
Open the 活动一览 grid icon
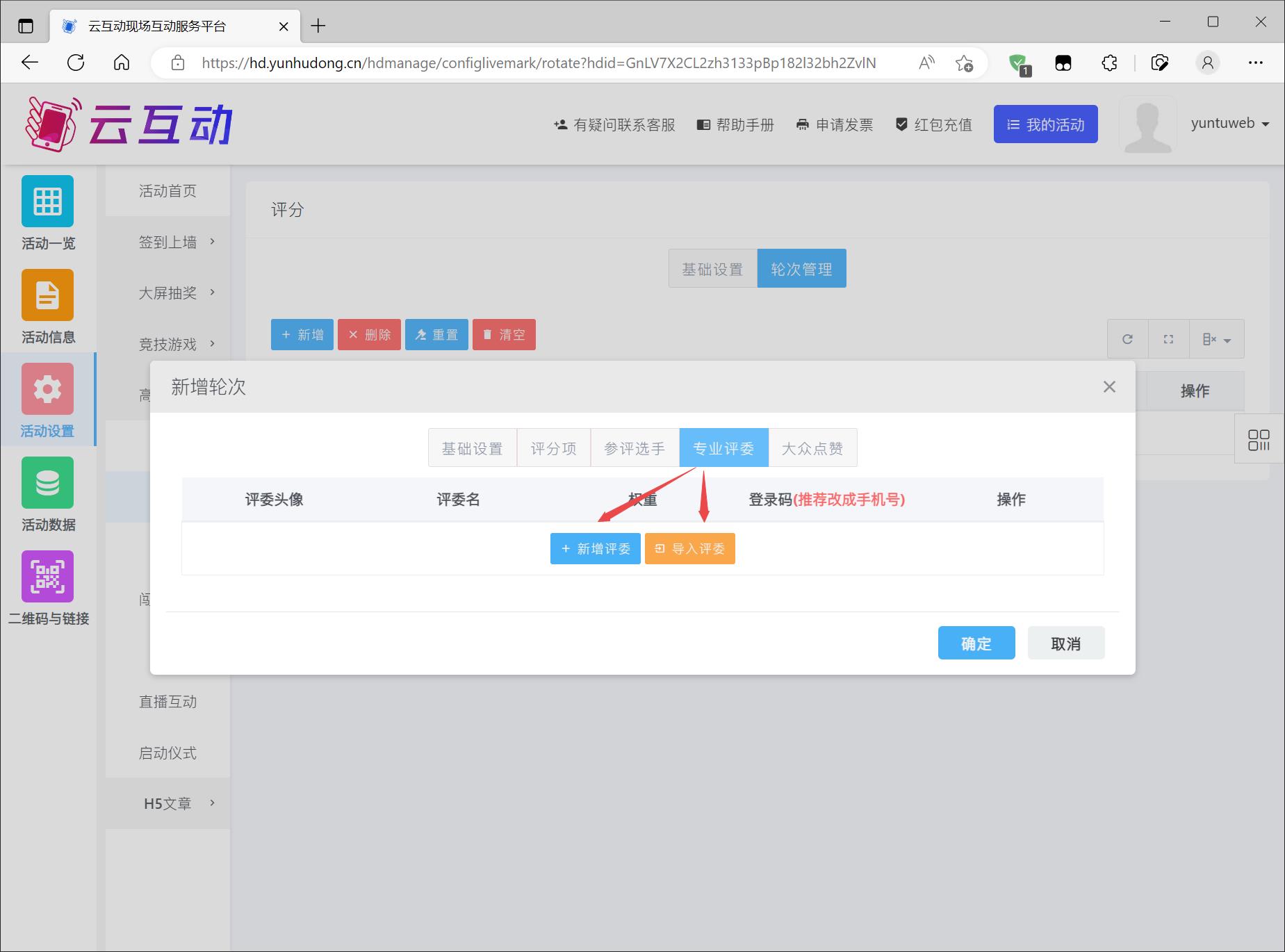(x=47, y=202)
